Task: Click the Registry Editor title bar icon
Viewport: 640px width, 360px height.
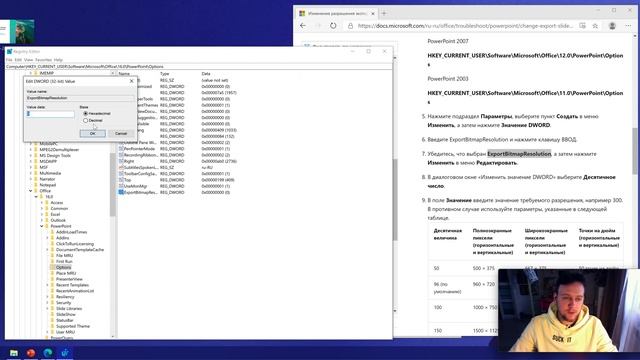Action: point(9,51)
